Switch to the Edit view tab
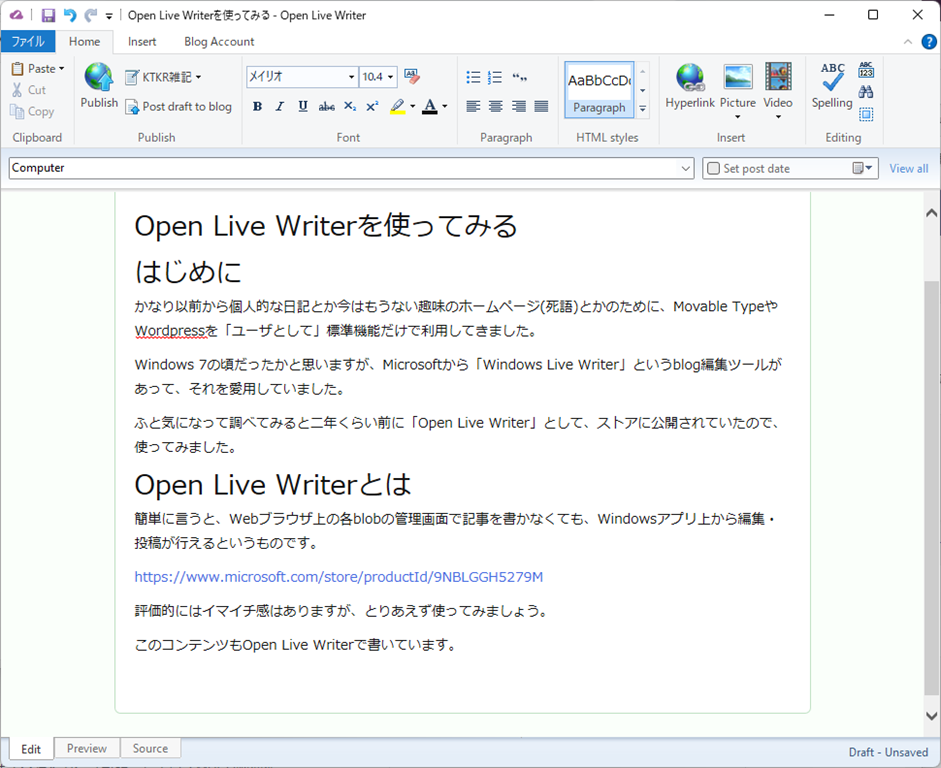The image size is (941, 768). 31,749
